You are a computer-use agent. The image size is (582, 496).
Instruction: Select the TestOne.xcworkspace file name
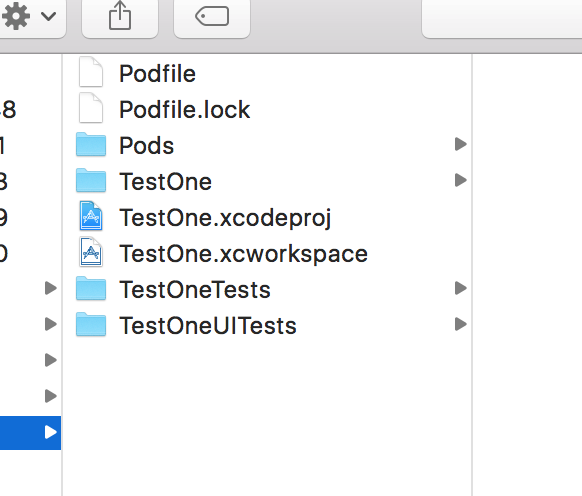[243, 254]
